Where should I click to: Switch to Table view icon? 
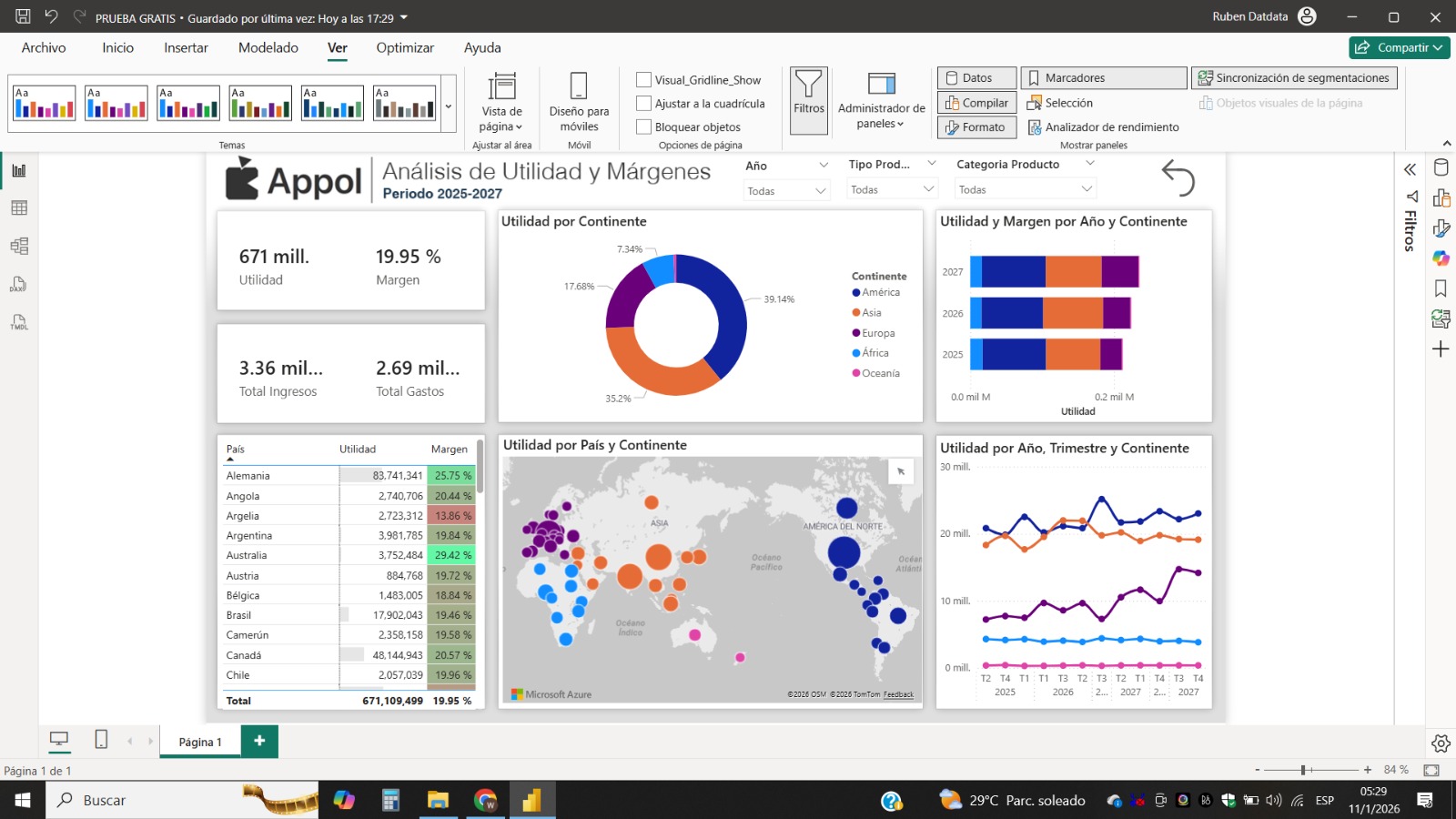19,208
